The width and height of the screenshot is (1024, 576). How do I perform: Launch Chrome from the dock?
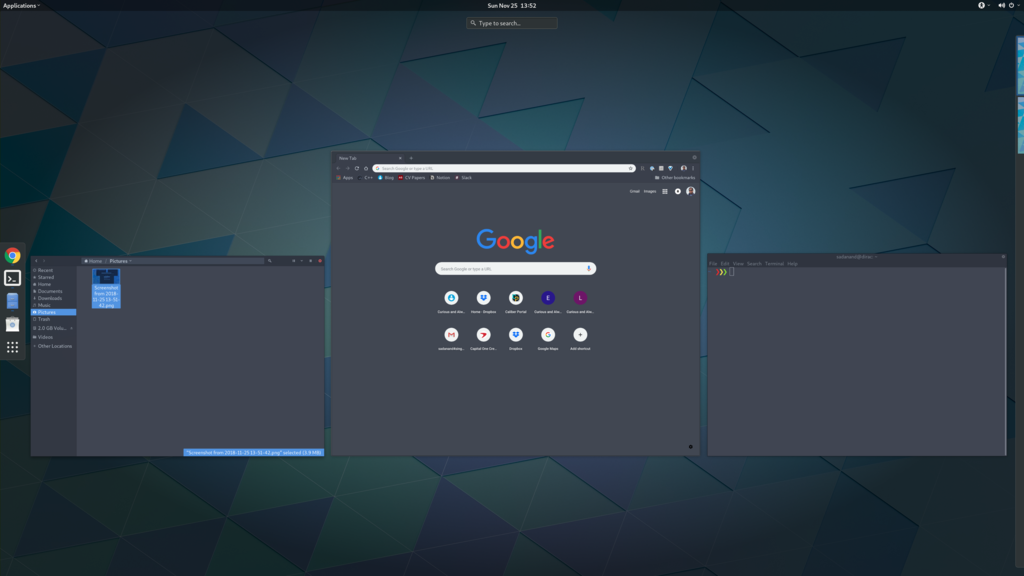(x=12, y=255)
